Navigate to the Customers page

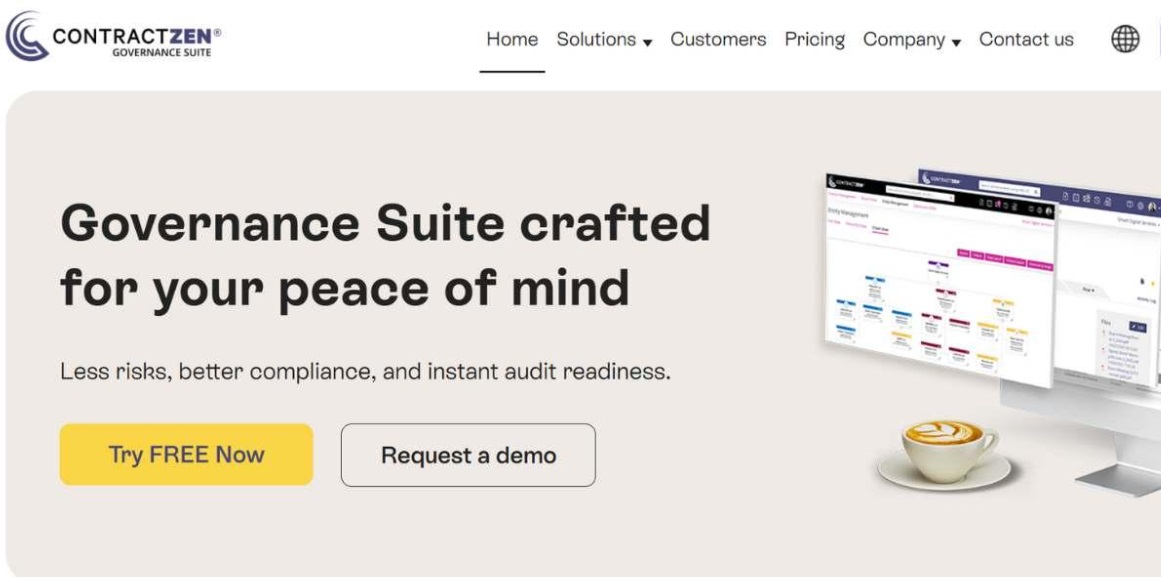click(x=718, y=40)
